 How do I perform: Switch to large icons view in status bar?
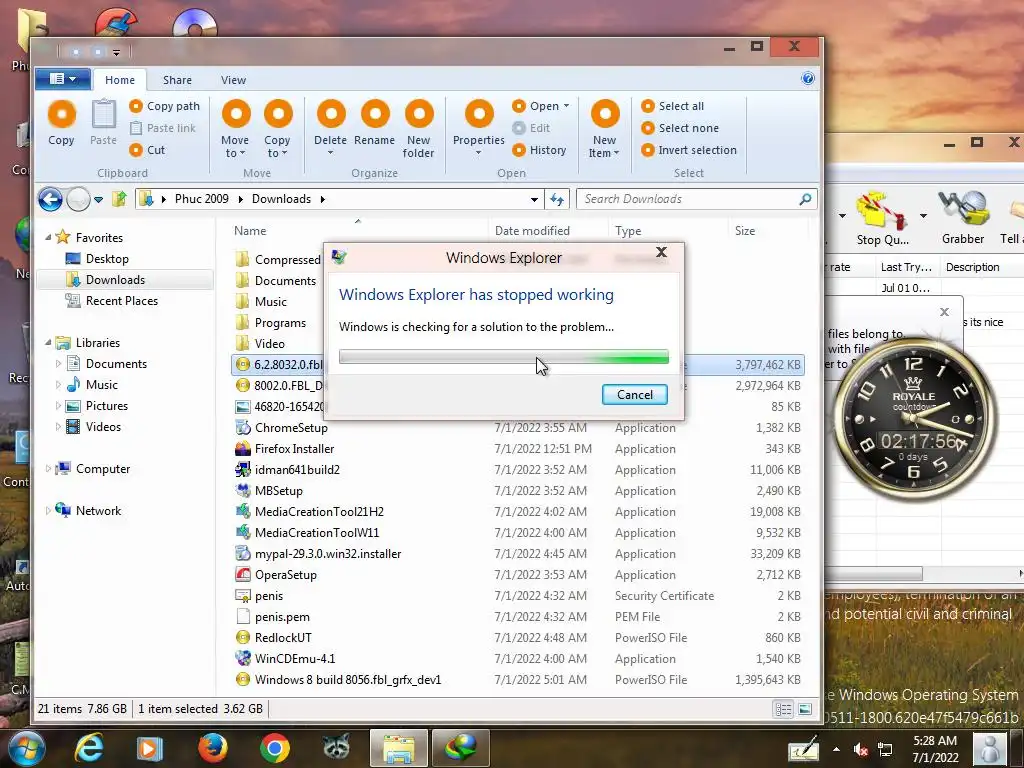click(805, 709)
